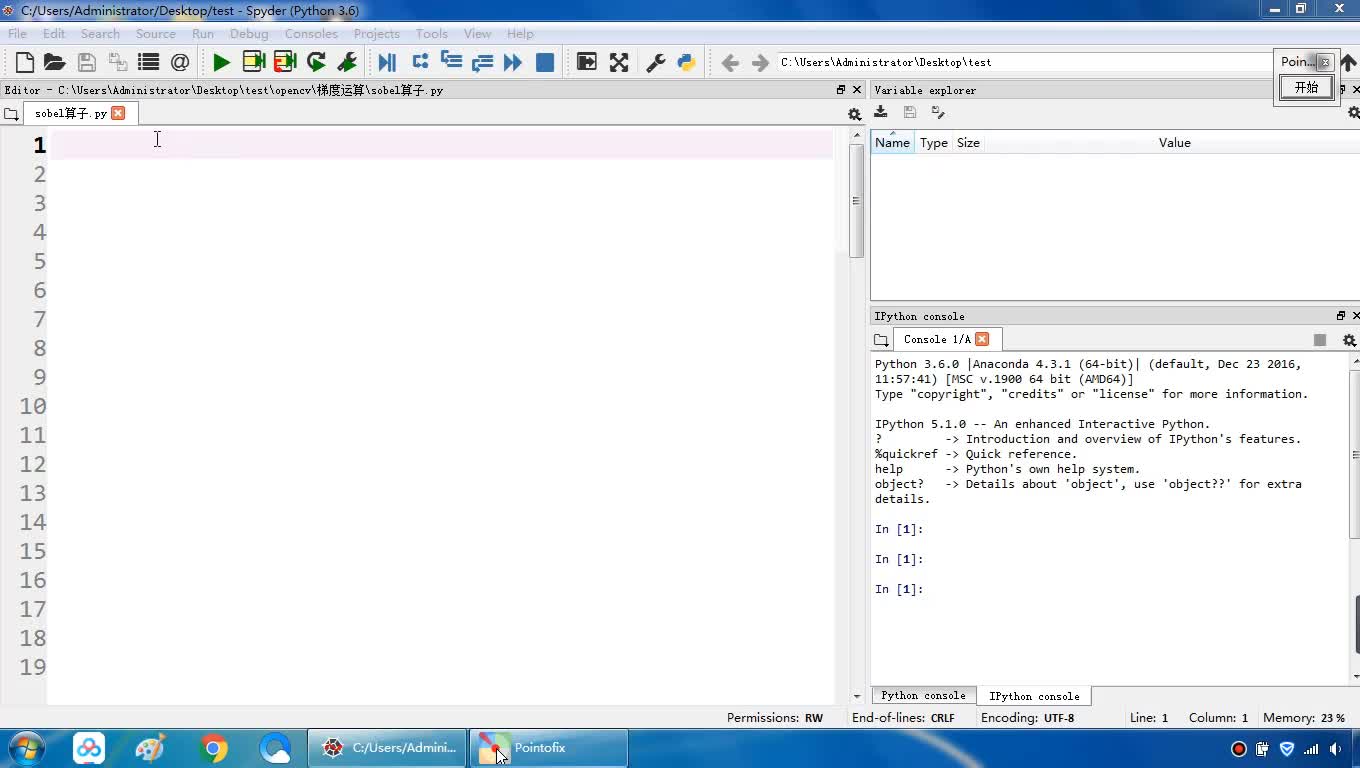Toggle fullscreen mode with crossed-arrows icon
This screenshot has height=768, width=1360.
click(619, 63)
